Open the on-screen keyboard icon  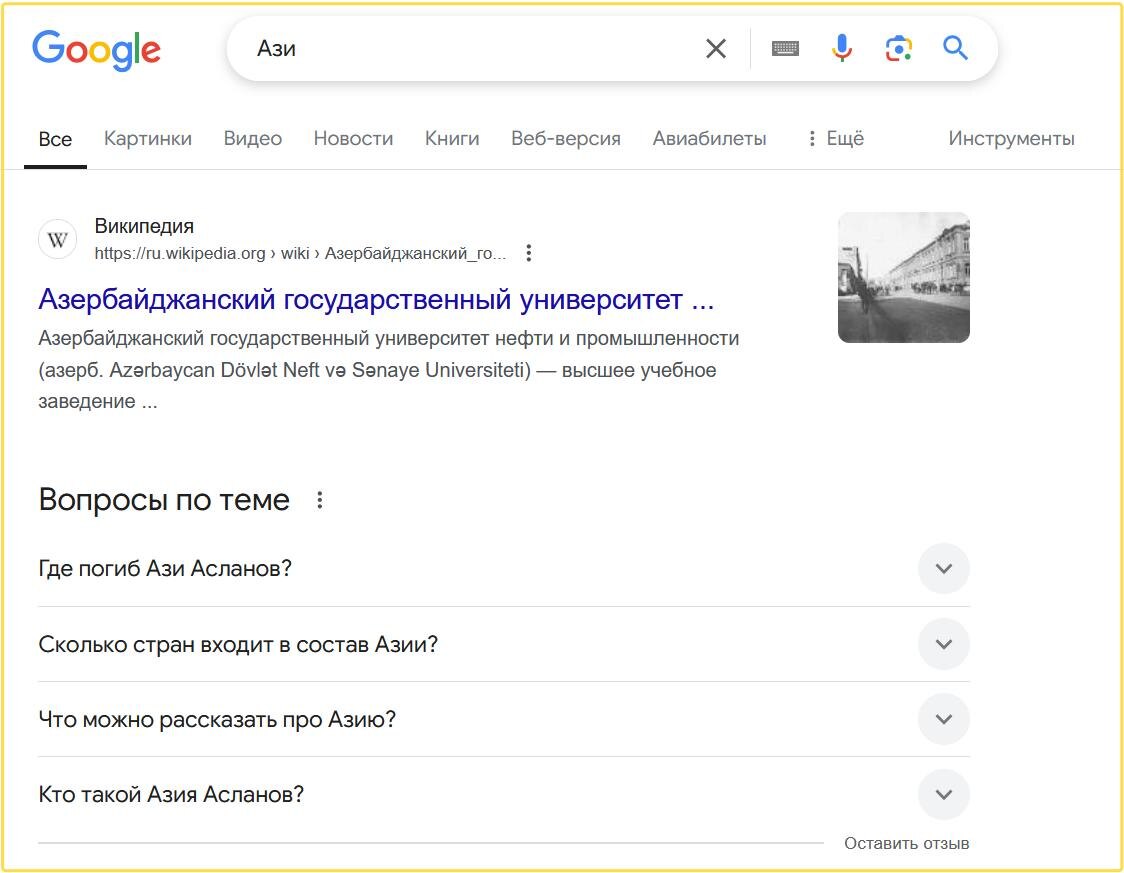click(x=785, y=49)
